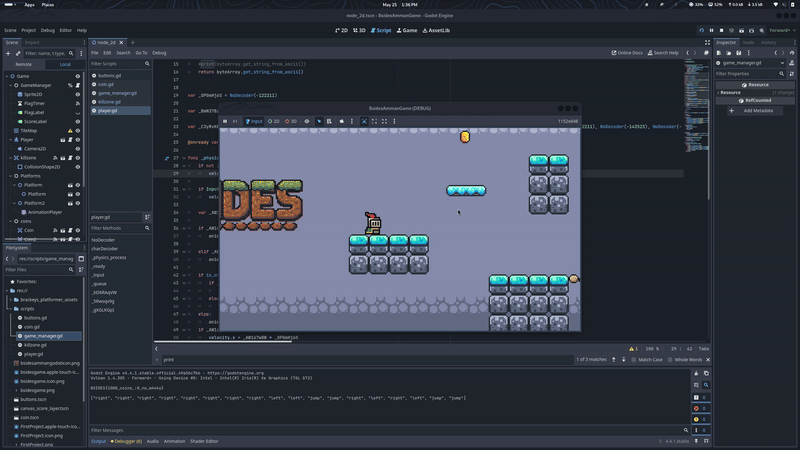Pause the running project
This screenshot has width=800, height=450.
coord(711,31)
